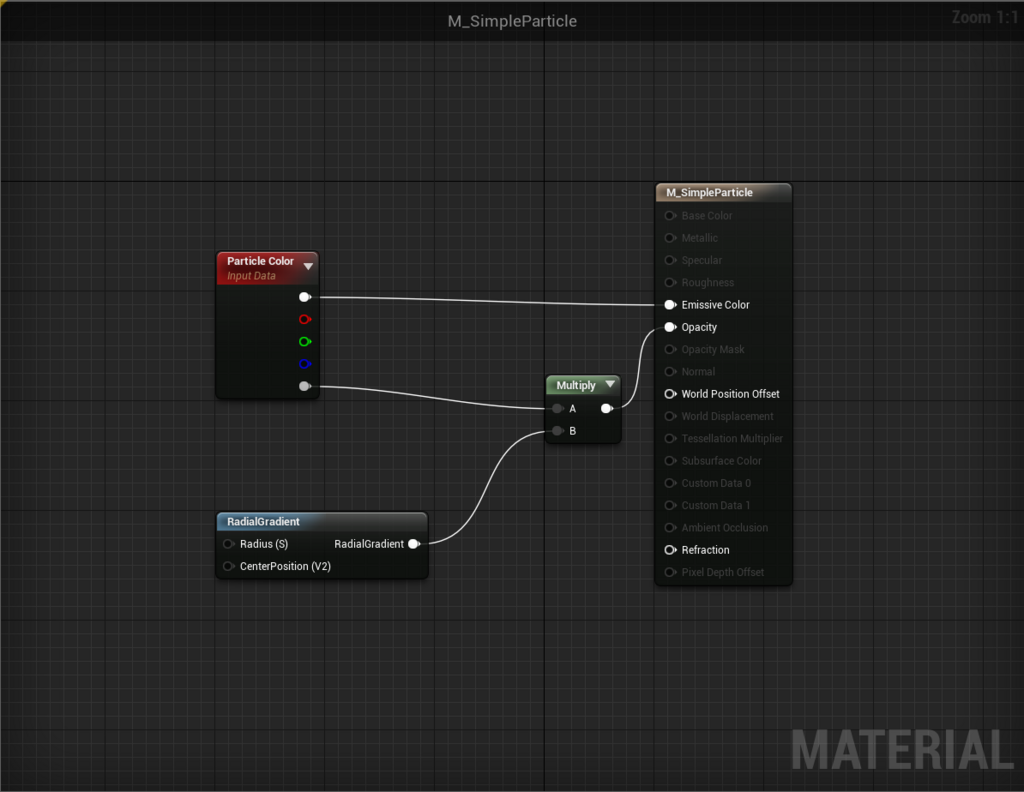
Task: Click the RadialGradient output pin
Action: tap(414, 544)
